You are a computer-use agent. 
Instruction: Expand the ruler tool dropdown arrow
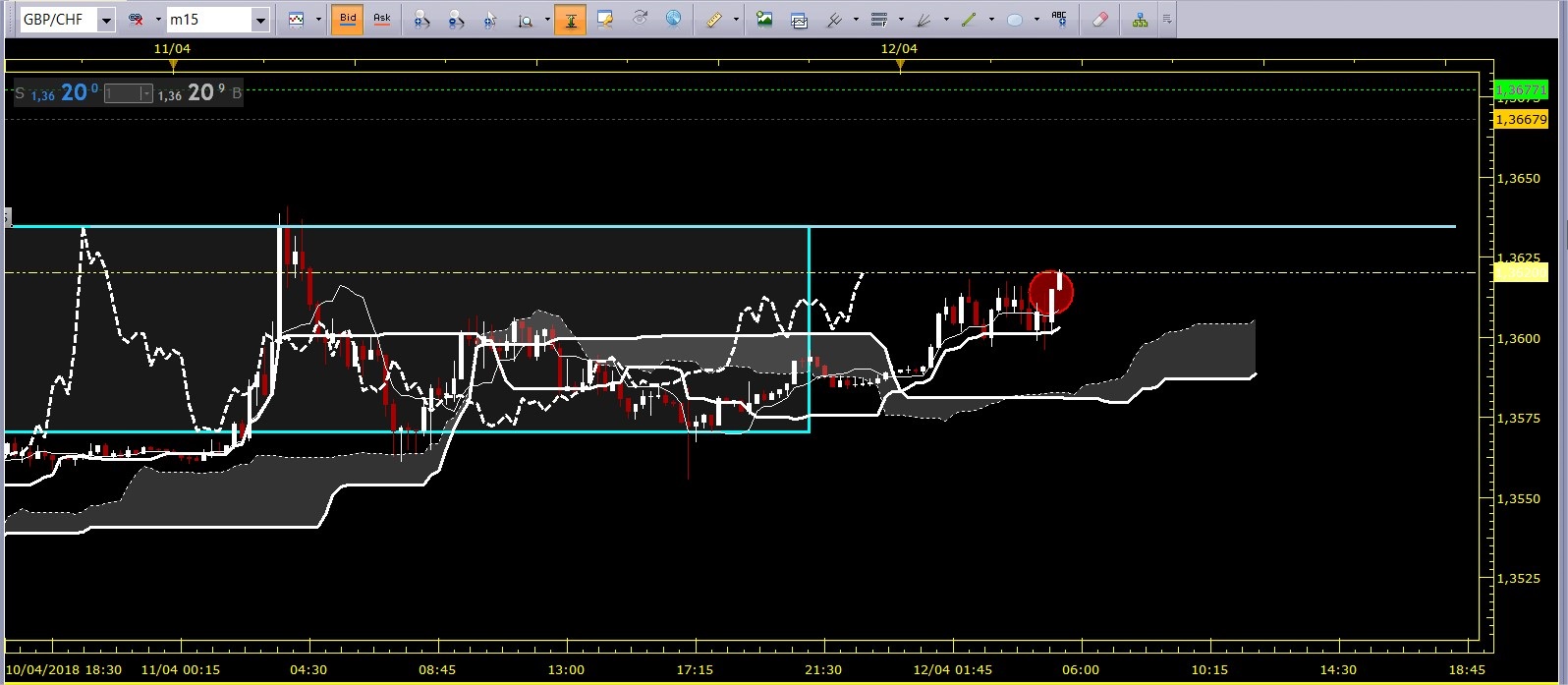(x=736, y=20)
